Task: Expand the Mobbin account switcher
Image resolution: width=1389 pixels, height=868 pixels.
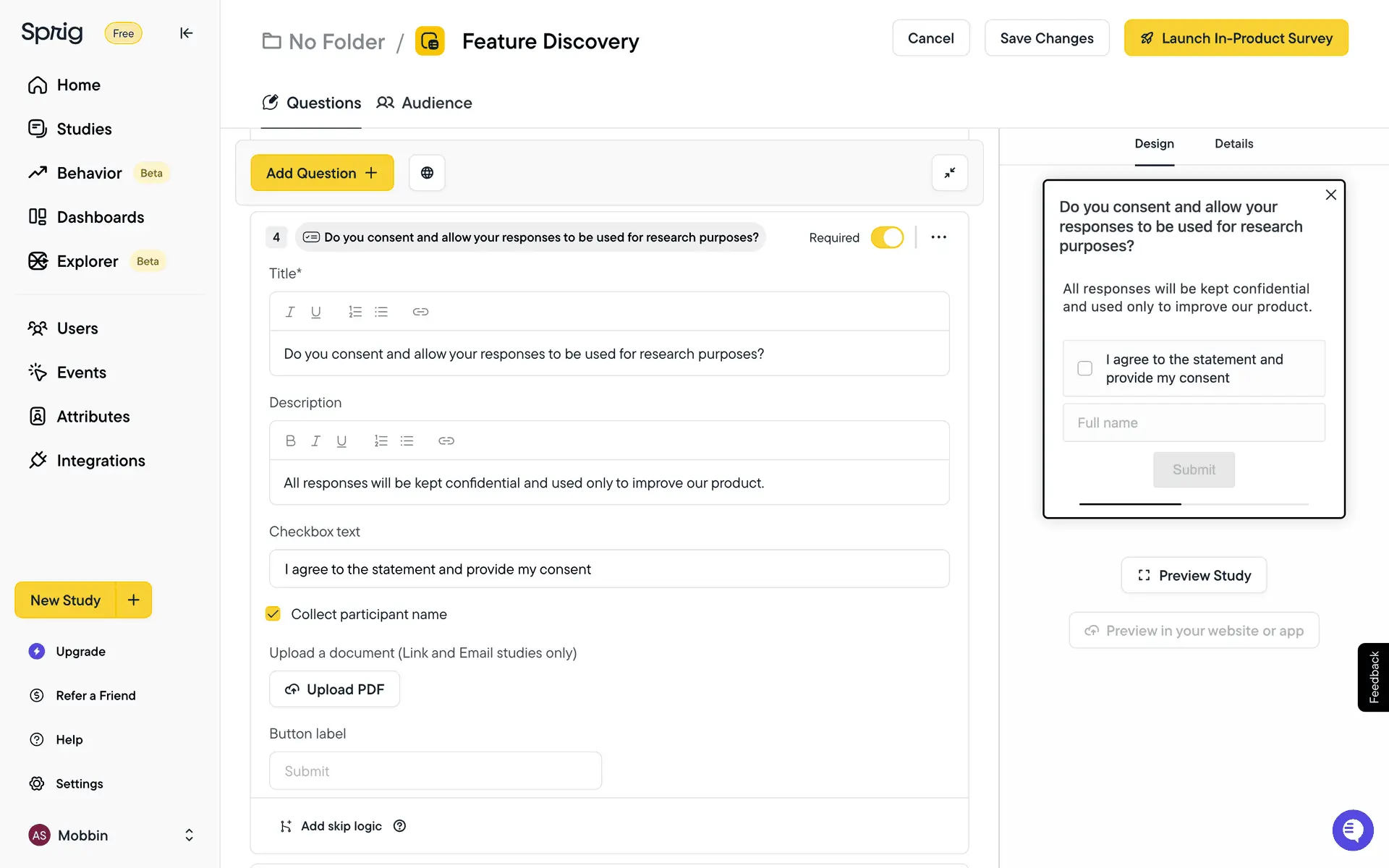Action: click(189, 835)
